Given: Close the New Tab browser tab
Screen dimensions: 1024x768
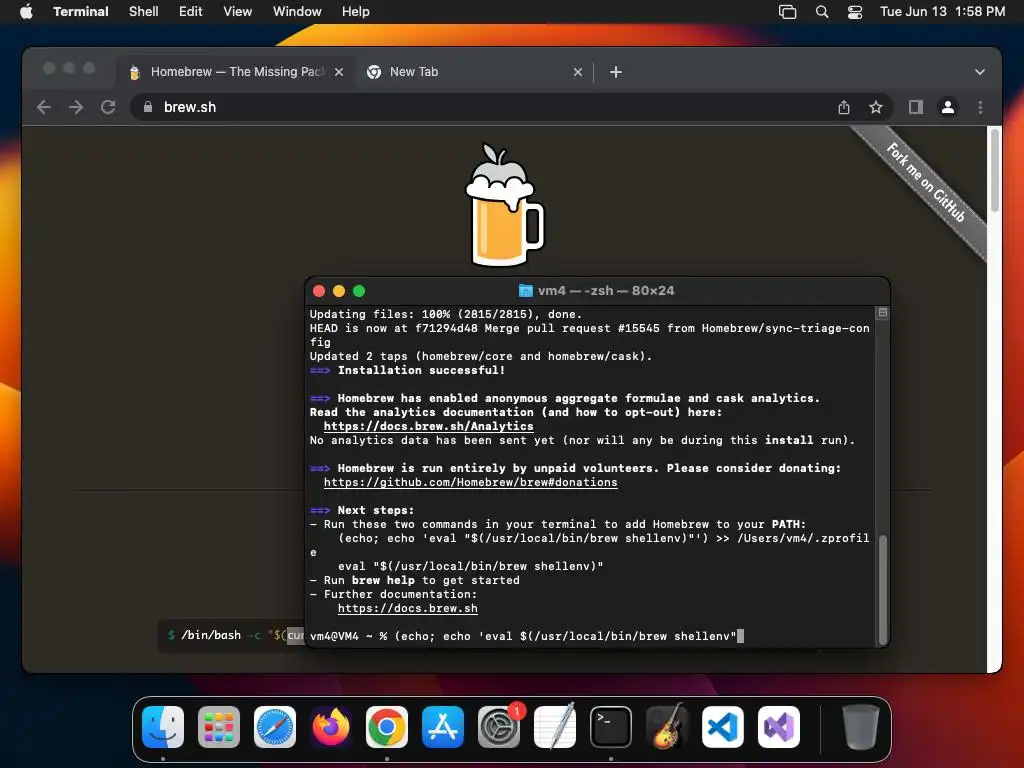Looking at the screenshot, I should 577,72.
